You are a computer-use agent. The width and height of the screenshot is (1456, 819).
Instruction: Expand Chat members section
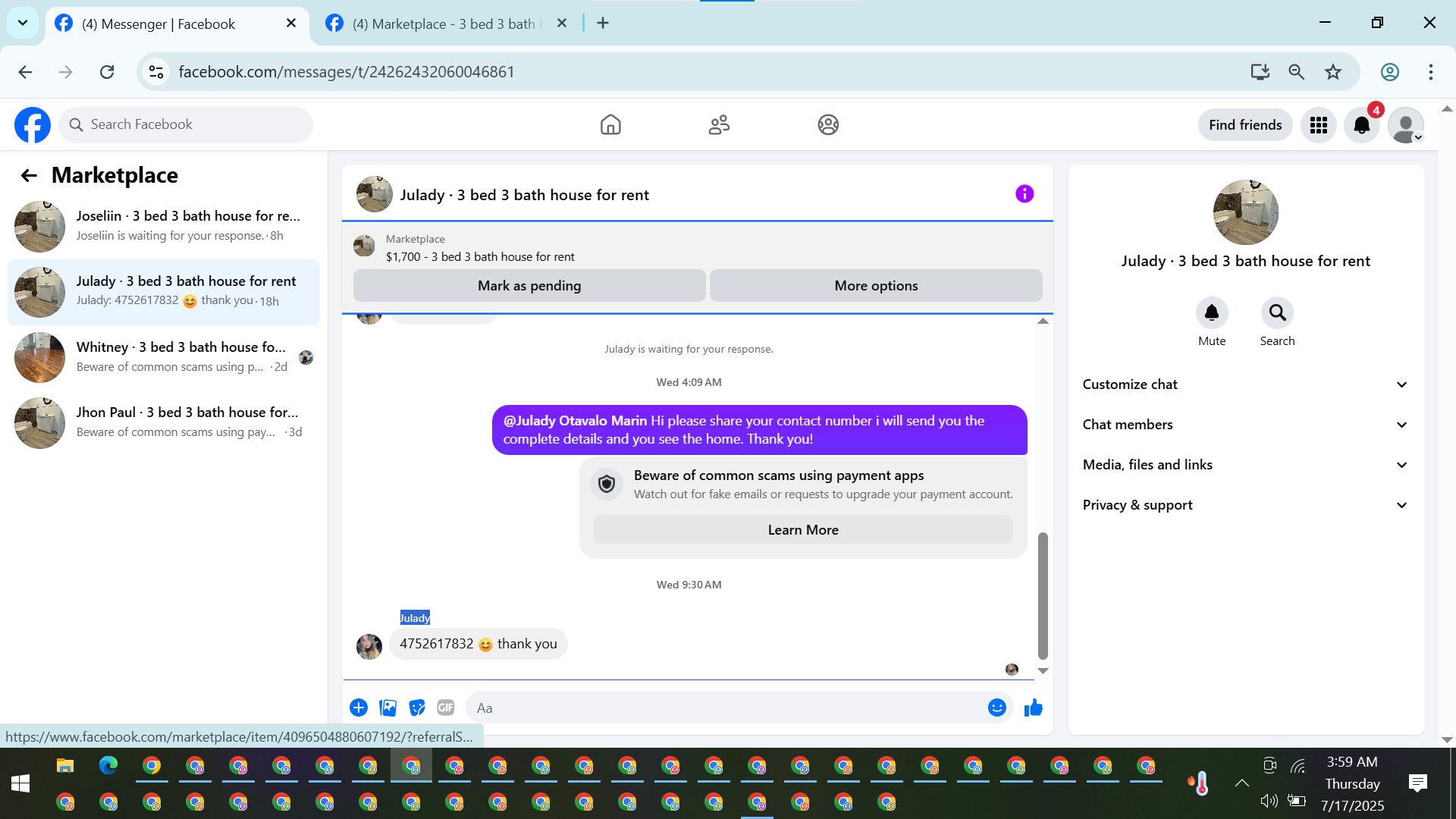(x=1245, y=425)
